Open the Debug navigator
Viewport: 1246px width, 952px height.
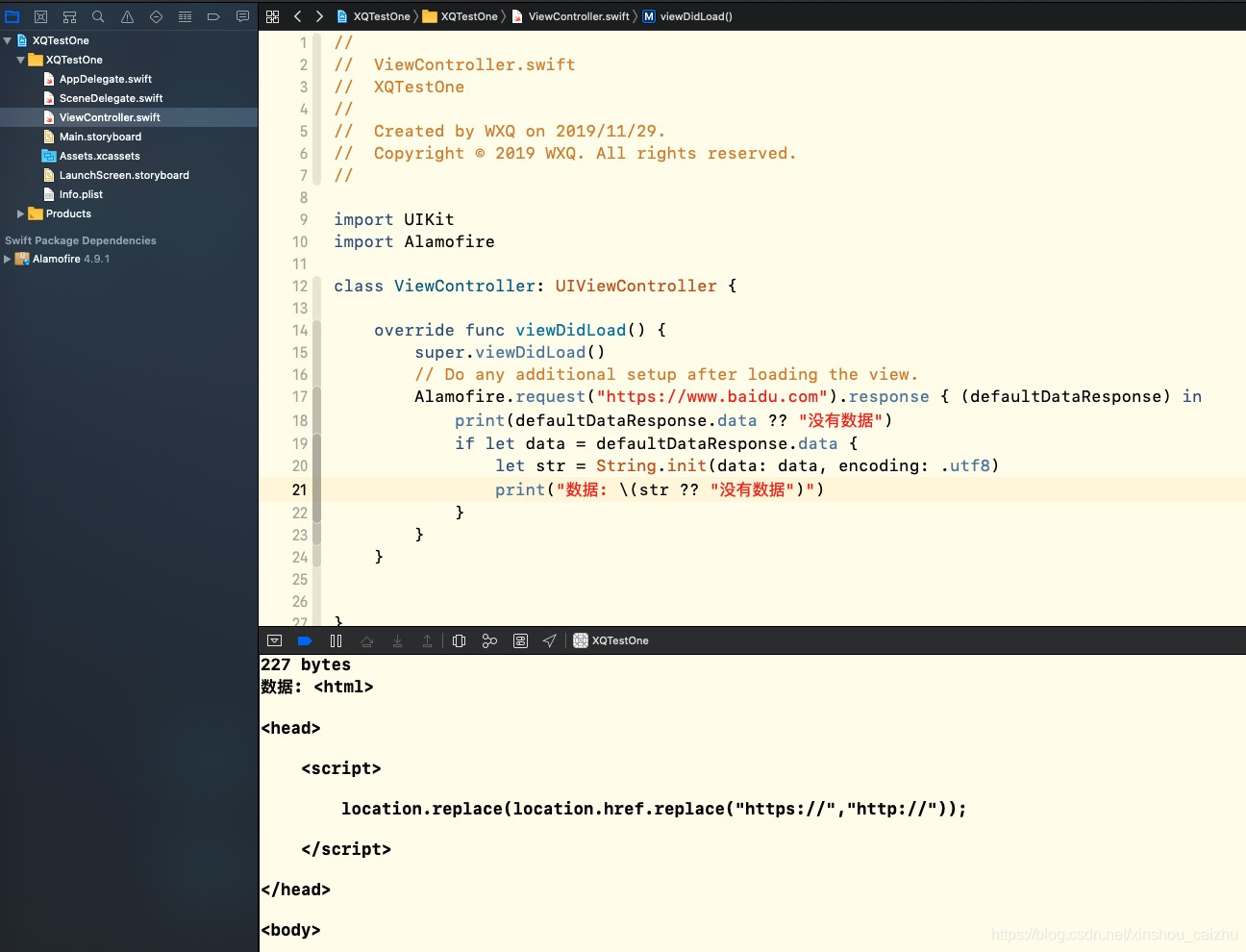coord(185,16)
